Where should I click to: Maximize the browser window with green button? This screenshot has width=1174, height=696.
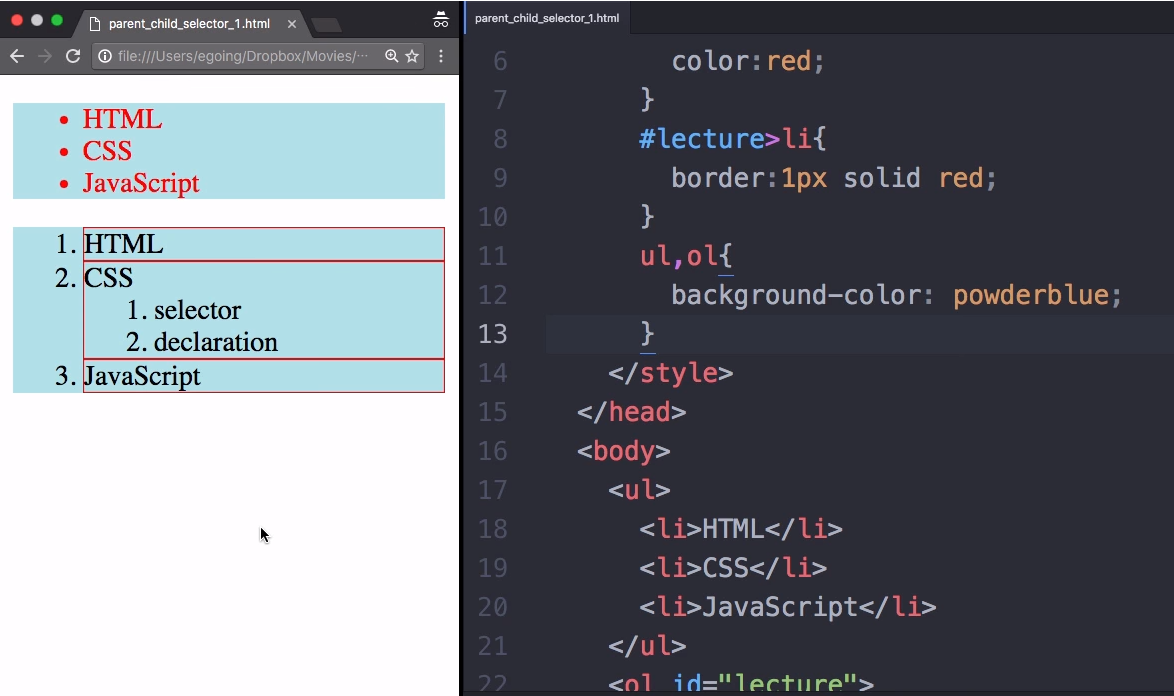pyautogui.click(x=57, y=20)
